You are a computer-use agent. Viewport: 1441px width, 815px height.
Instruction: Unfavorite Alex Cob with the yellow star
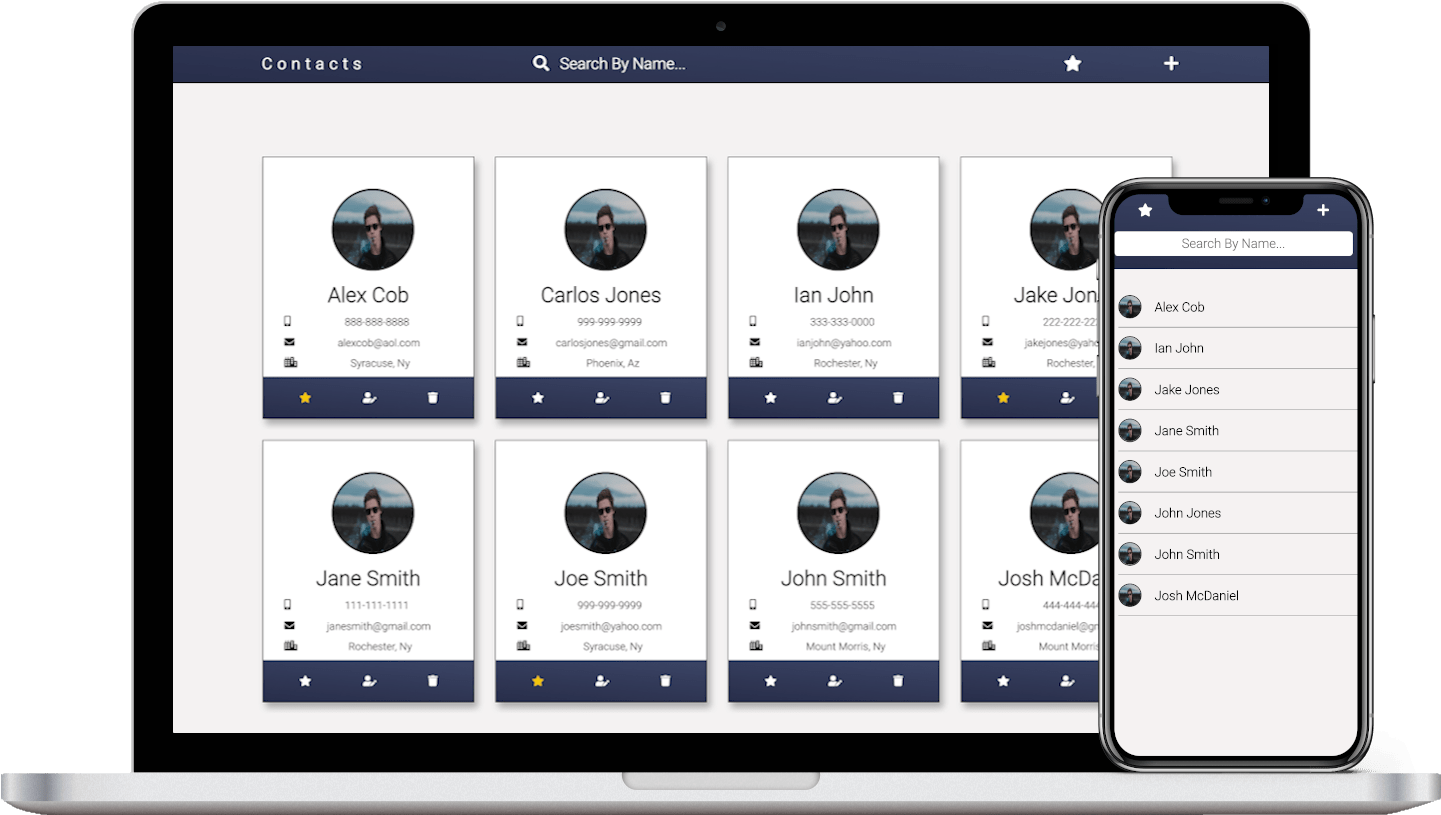pyautogui.click(x=305, y=398)
